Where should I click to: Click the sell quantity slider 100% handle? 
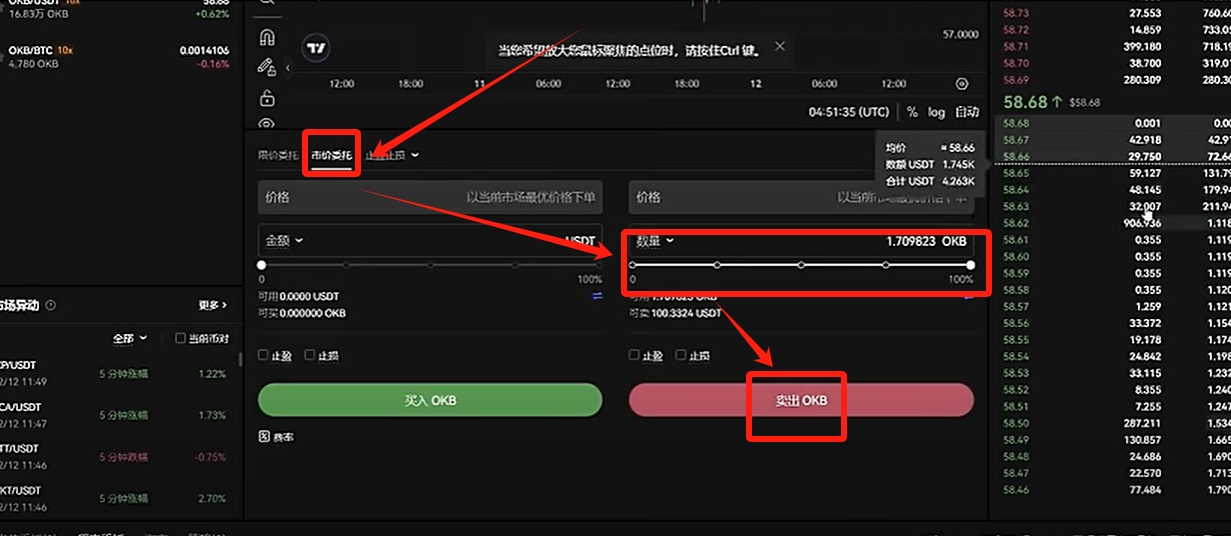[x=970, y=265]
